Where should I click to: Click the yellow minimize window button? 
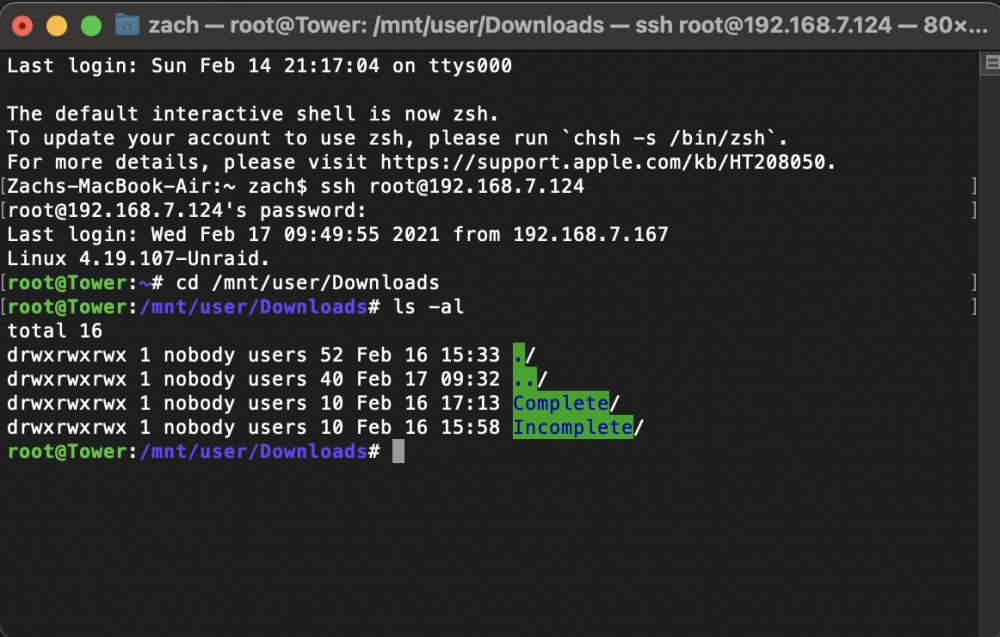(57, 26)
